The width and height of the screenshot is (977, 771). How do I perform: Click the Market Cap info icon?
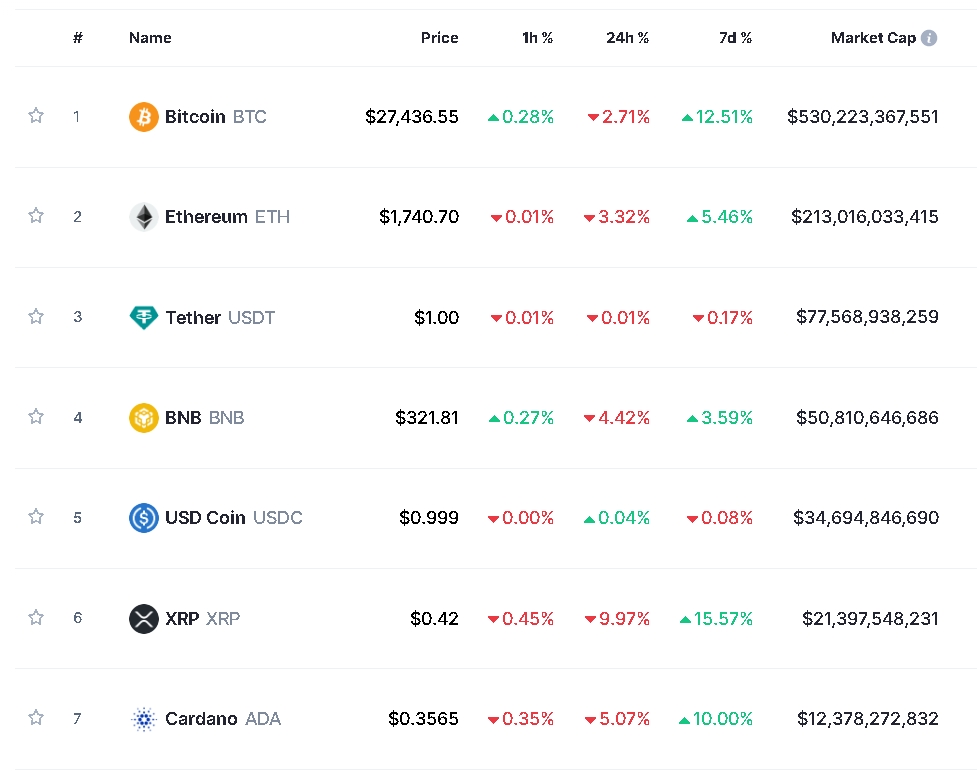point(929,38)
